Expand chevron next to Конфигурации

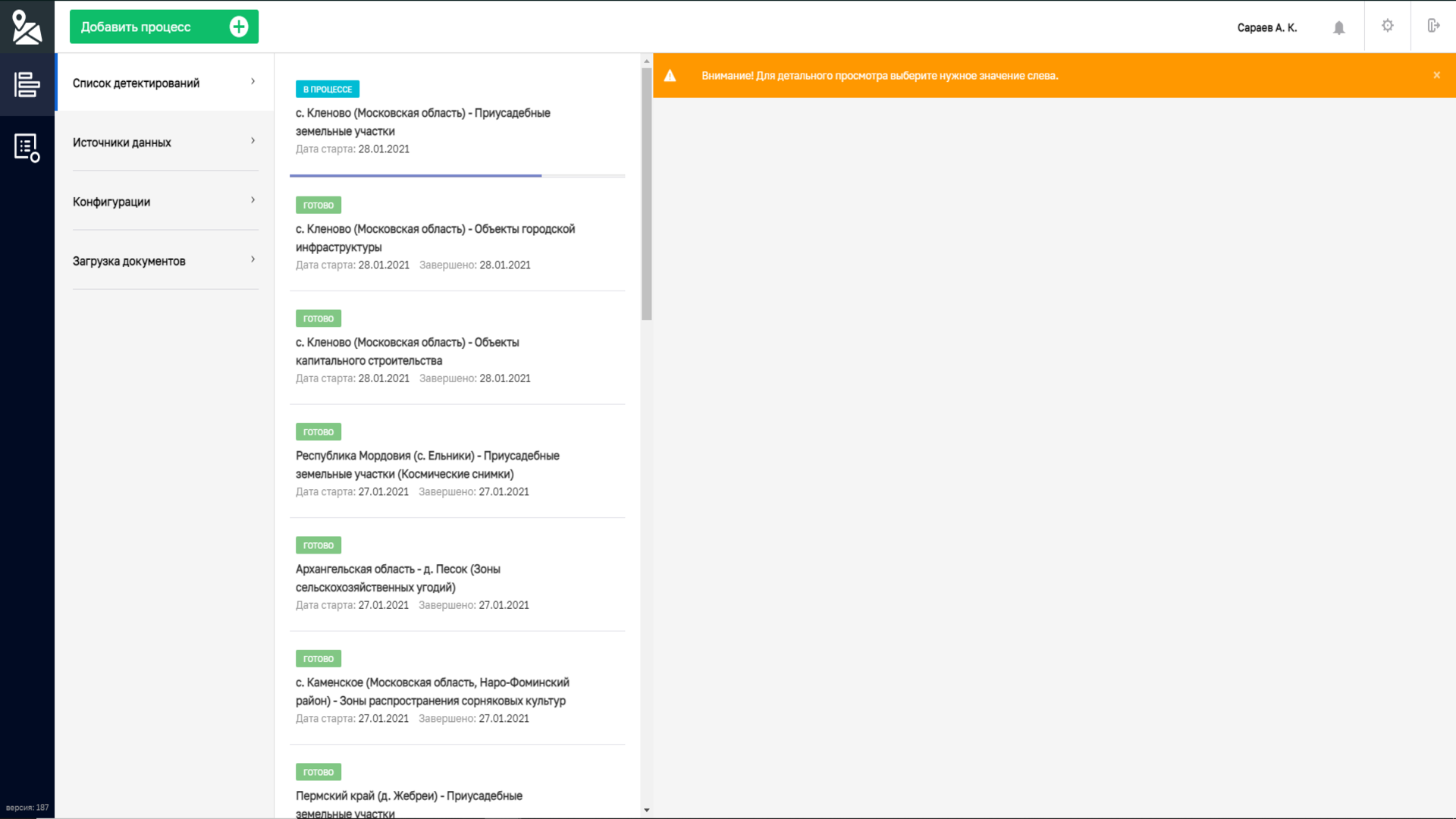pos(253,199)
